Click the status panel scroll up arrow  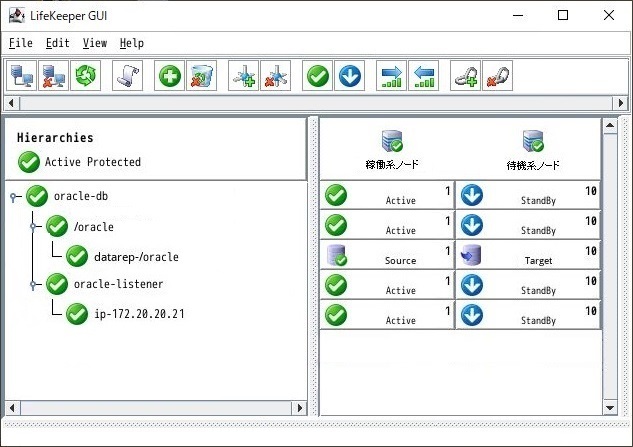(610, 125)
